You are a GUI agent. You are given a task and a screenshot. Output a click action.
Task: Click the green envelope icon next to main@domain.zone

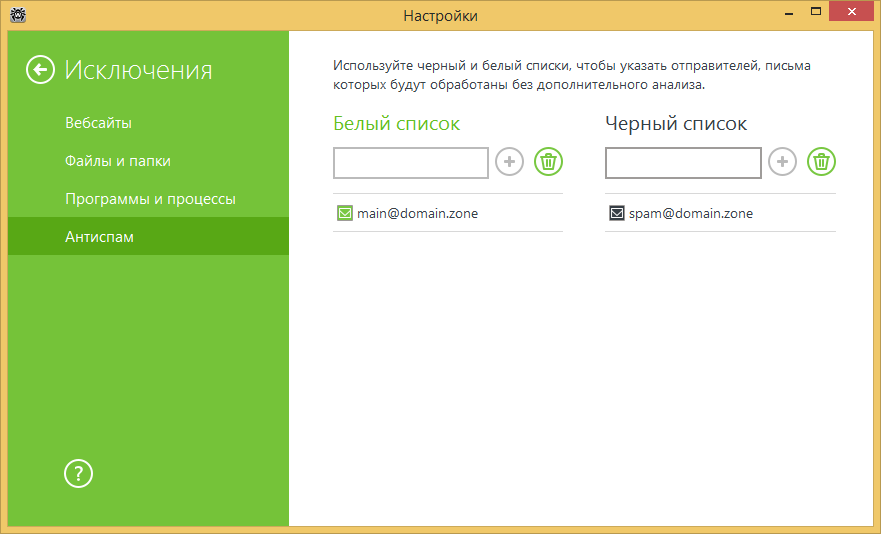pos(344,213)
